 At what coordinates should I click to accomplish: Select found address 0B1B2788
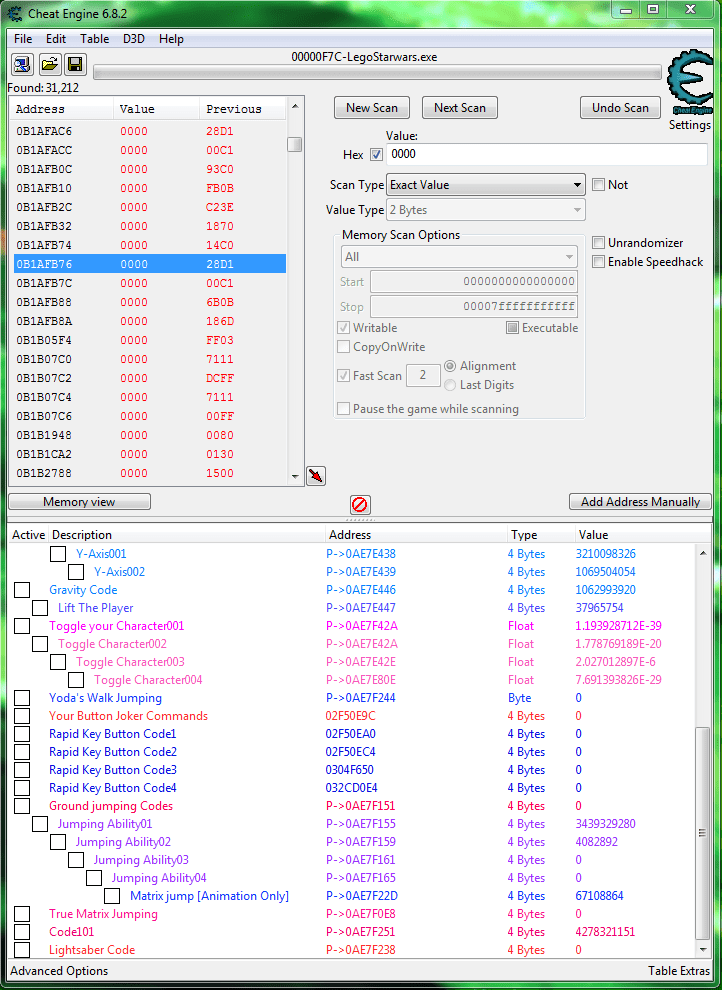pyautogui.click(x=150, y=473)
